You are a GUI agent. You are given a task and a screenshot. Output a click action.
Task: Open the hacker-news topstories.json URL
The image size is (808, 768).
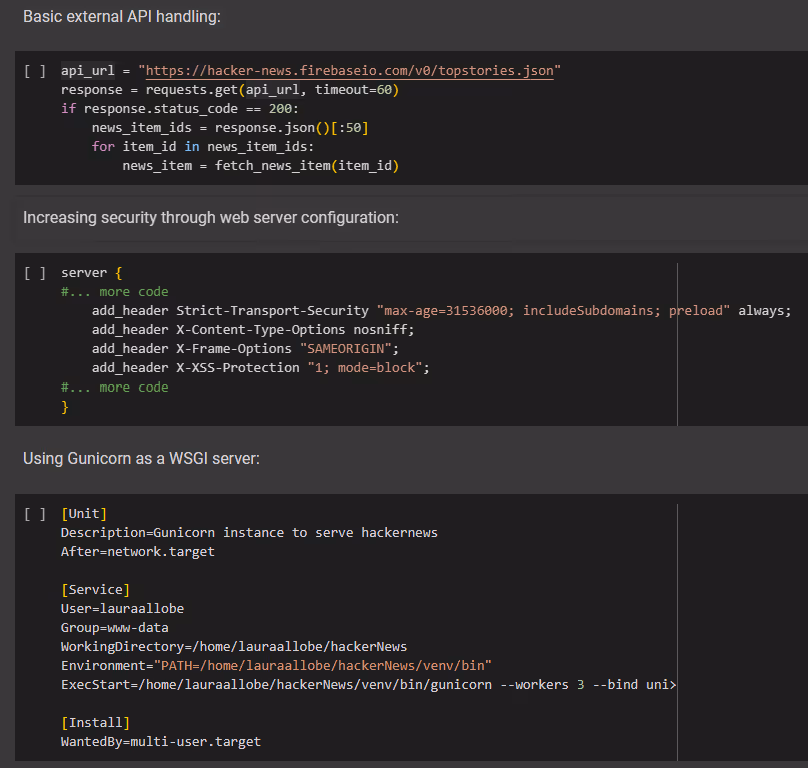pos(350,71)
